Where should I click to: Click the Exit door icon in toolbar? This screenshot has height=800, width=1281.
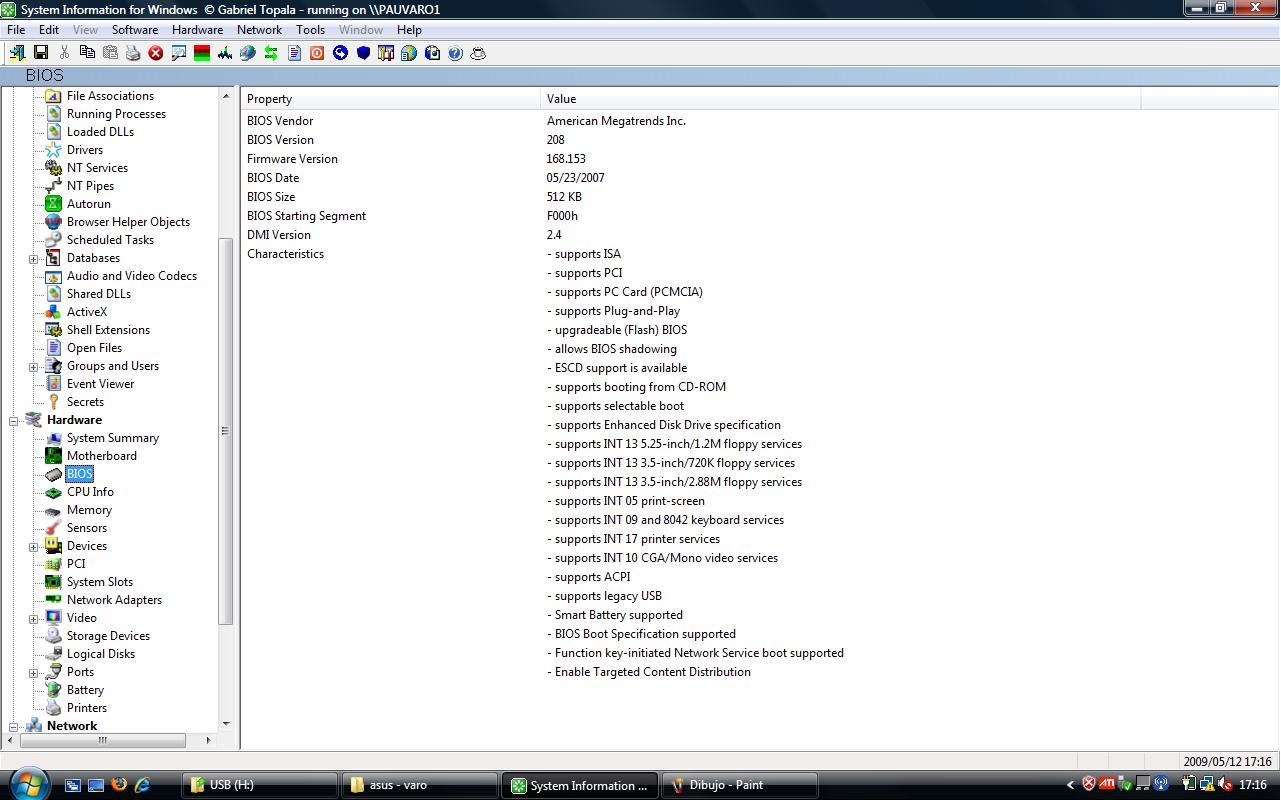17,53
